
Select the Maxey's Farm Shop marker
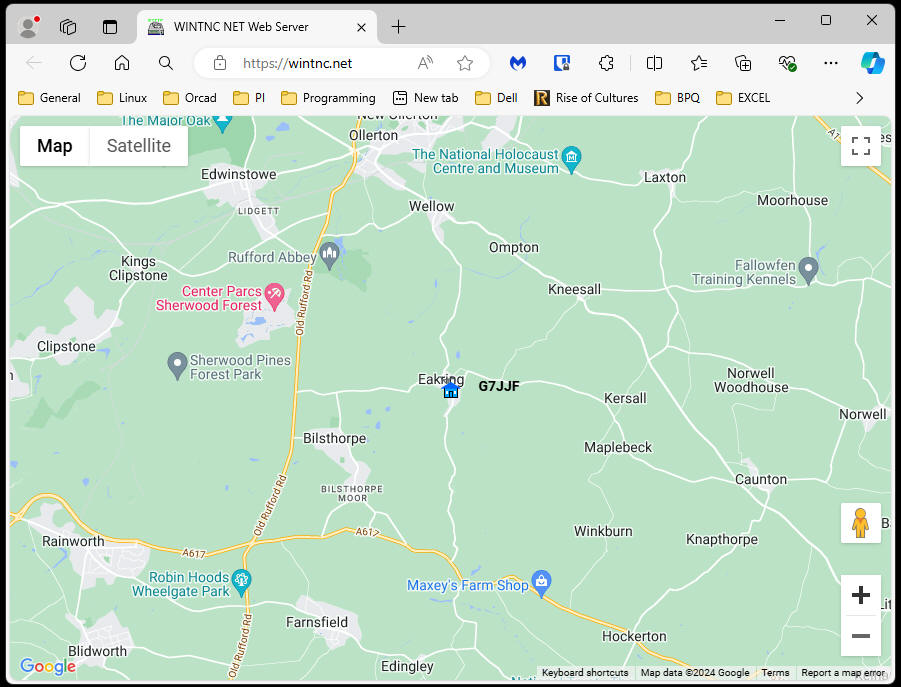tap(542, 581)
